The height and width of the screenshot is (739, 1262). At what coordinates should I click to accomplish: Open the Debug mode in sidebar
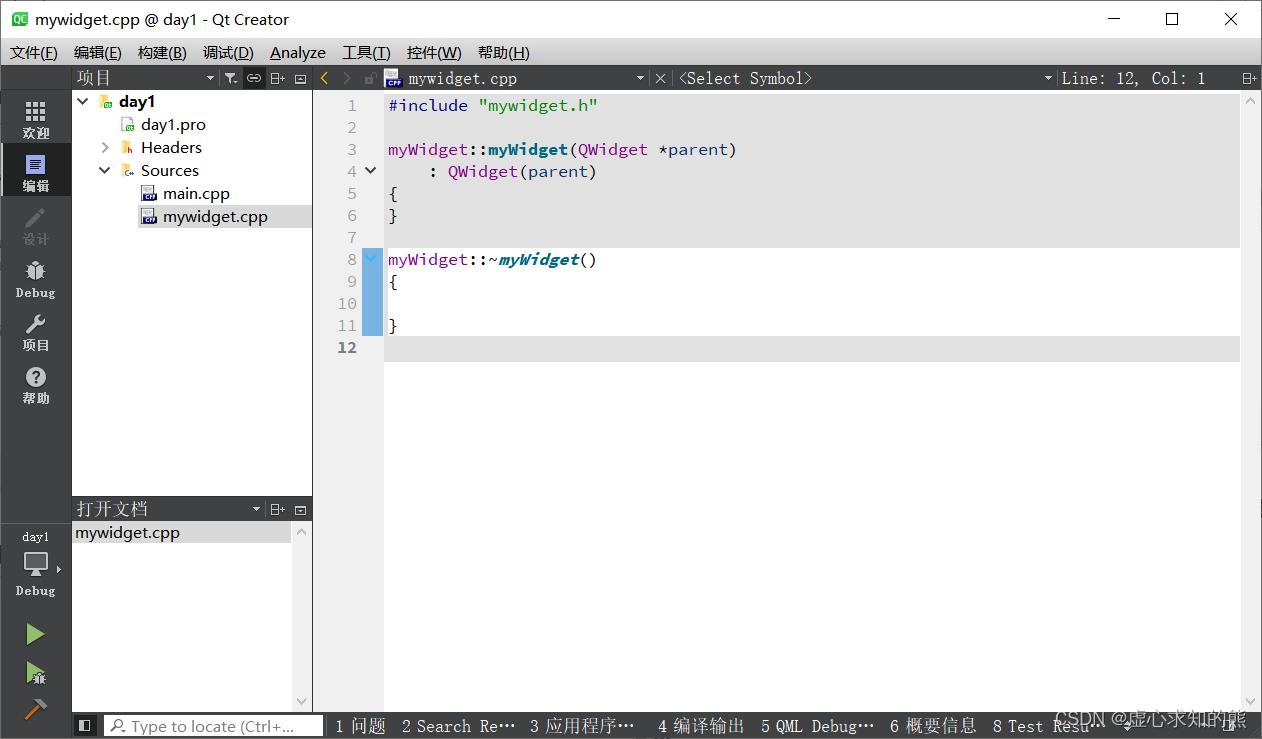(35, 279)
